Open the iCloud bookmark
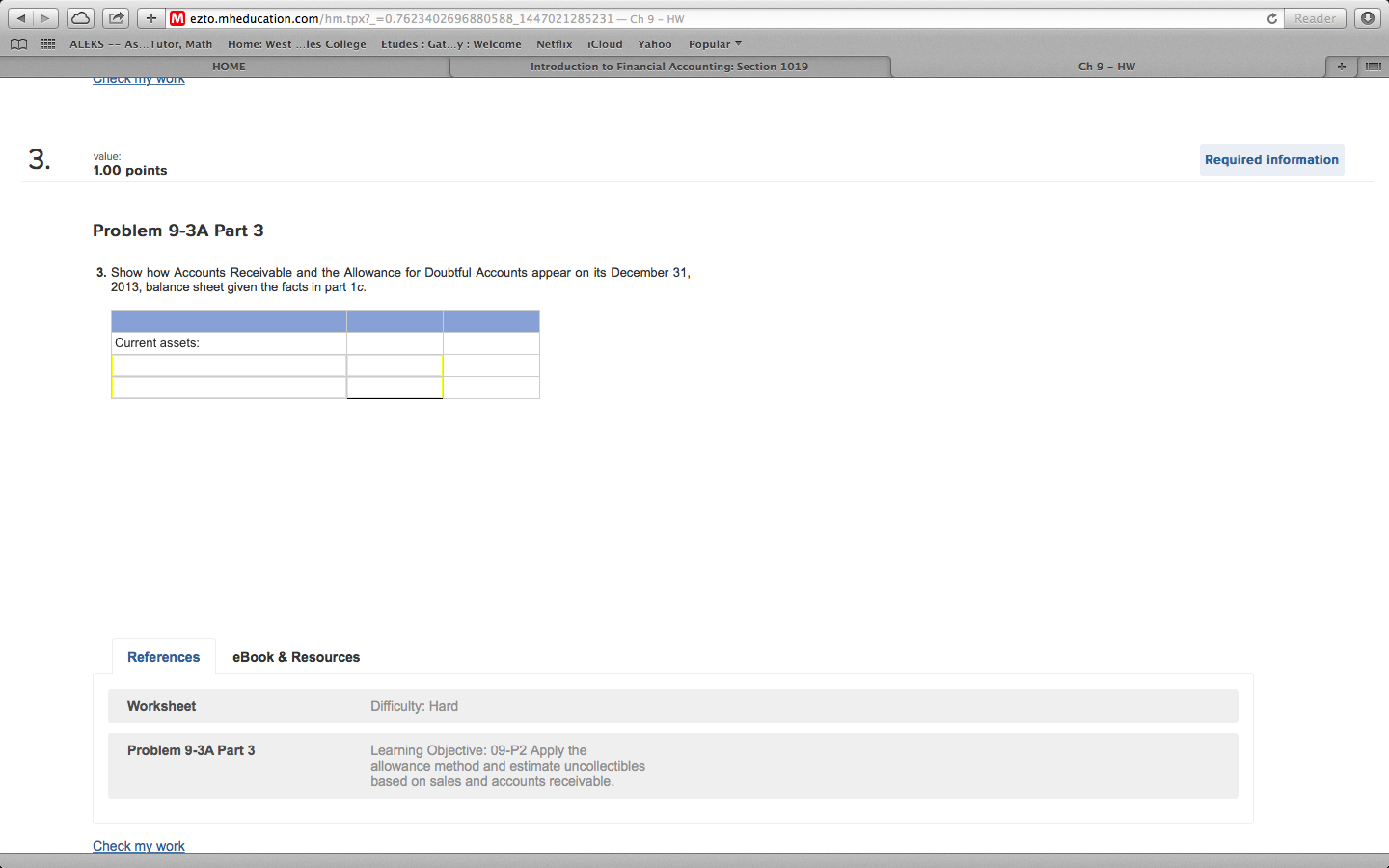Screen dimensions: 1389x868 (605, 44)
